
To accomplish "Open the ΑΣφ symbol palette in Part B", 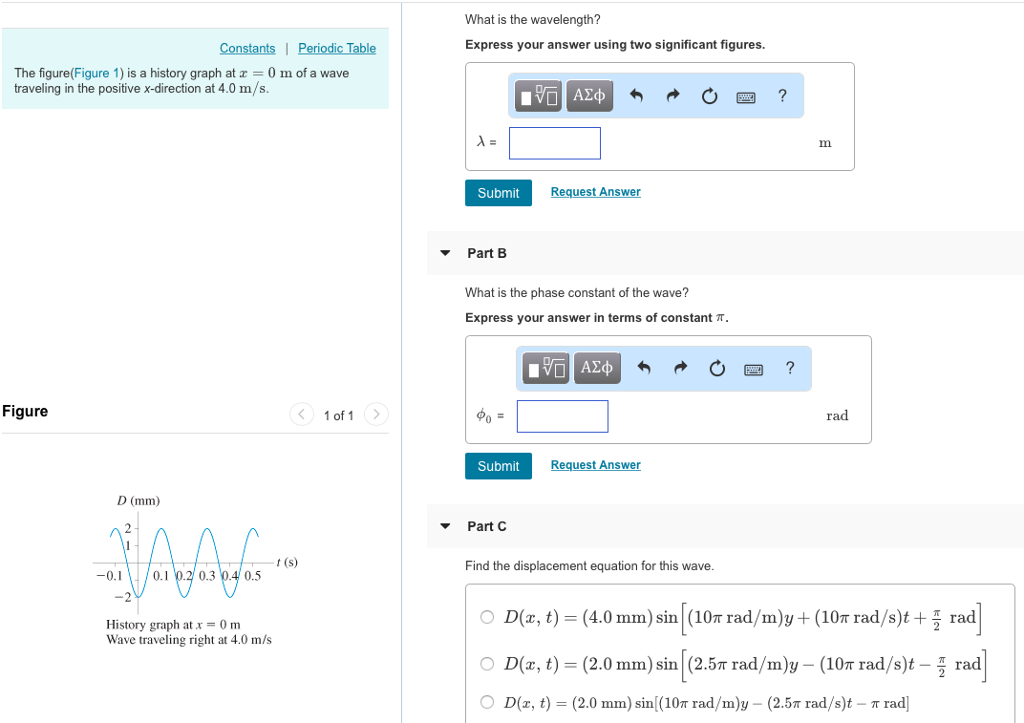I will [x=597, y=368].
